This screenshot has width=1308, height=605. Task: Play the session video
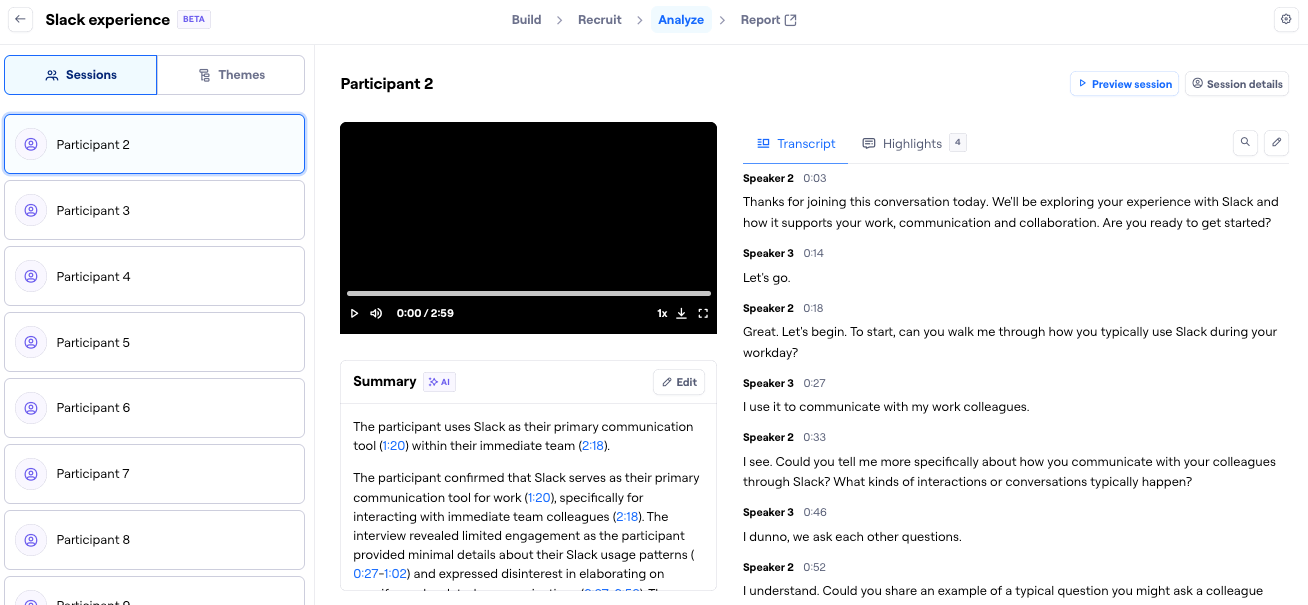(354, 313)
